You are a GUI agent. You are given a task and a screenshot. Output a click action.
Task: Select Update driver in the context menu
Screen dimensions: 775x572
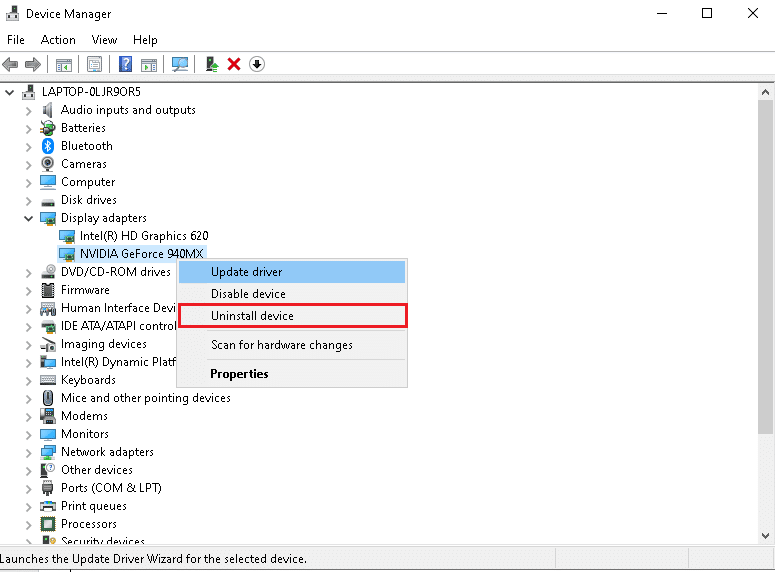[x=246, y=272]
